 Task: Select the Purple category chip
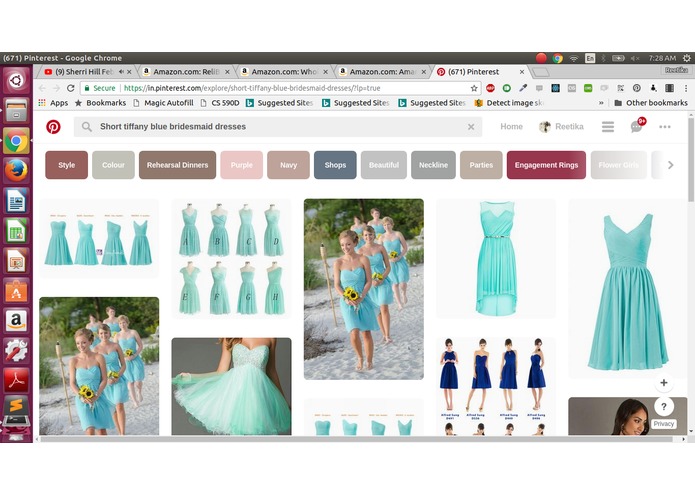click(242, 165)
